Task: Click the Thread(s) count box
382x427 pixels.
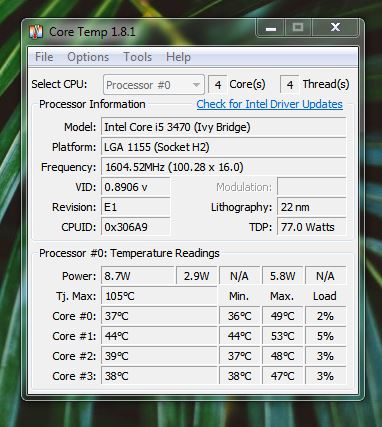Action: point(290,85)
